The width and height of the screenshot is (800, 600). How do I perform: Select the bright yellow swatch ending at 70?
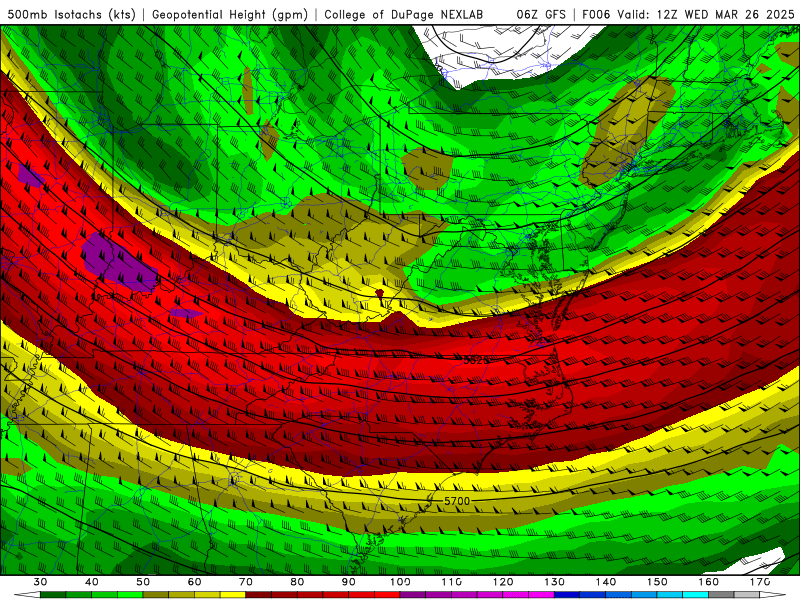click(233, 595)
